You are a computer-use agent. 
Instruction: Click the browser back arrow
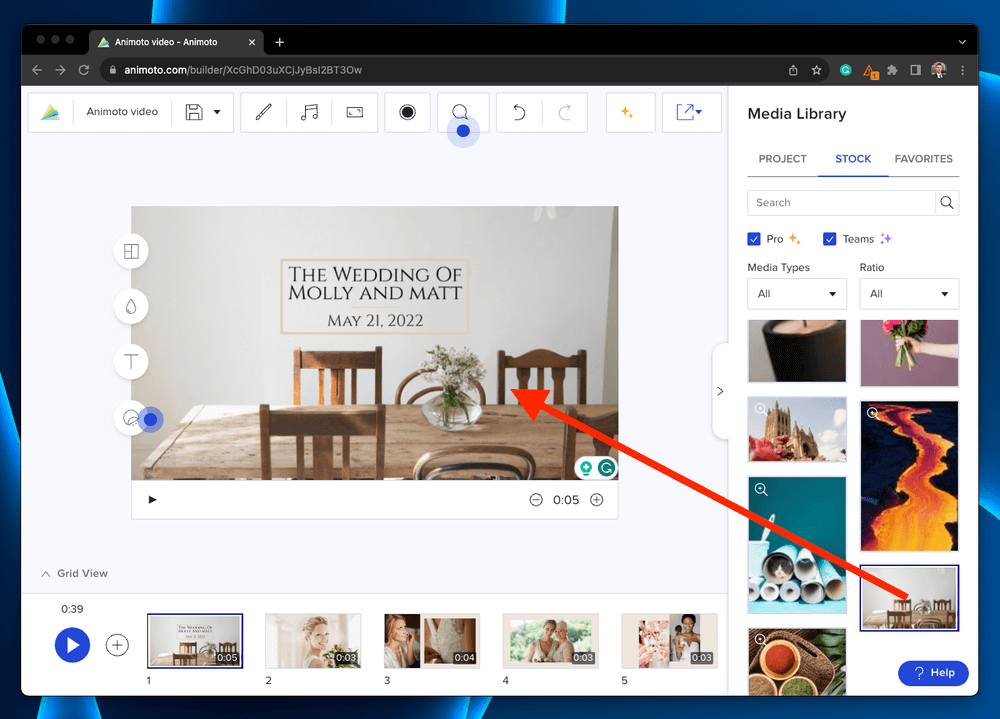click(37, 70)
